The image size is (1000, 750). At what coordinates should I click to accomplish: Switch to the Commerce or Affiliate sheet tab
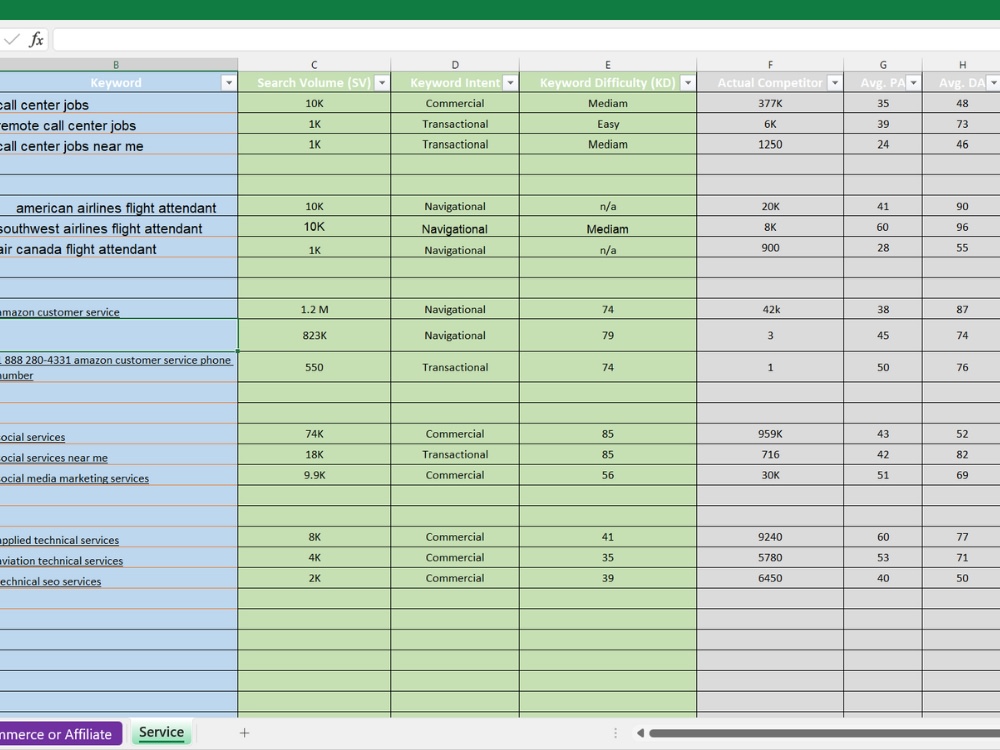59,734
